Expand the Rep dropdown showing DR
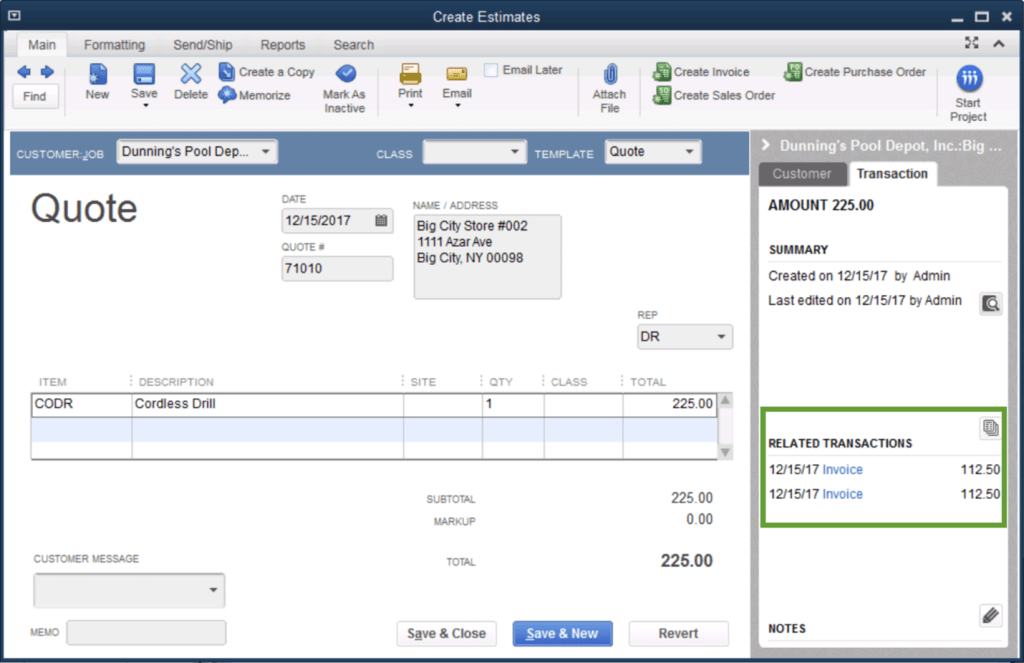The image size is (1024, 663). (720, 337)
